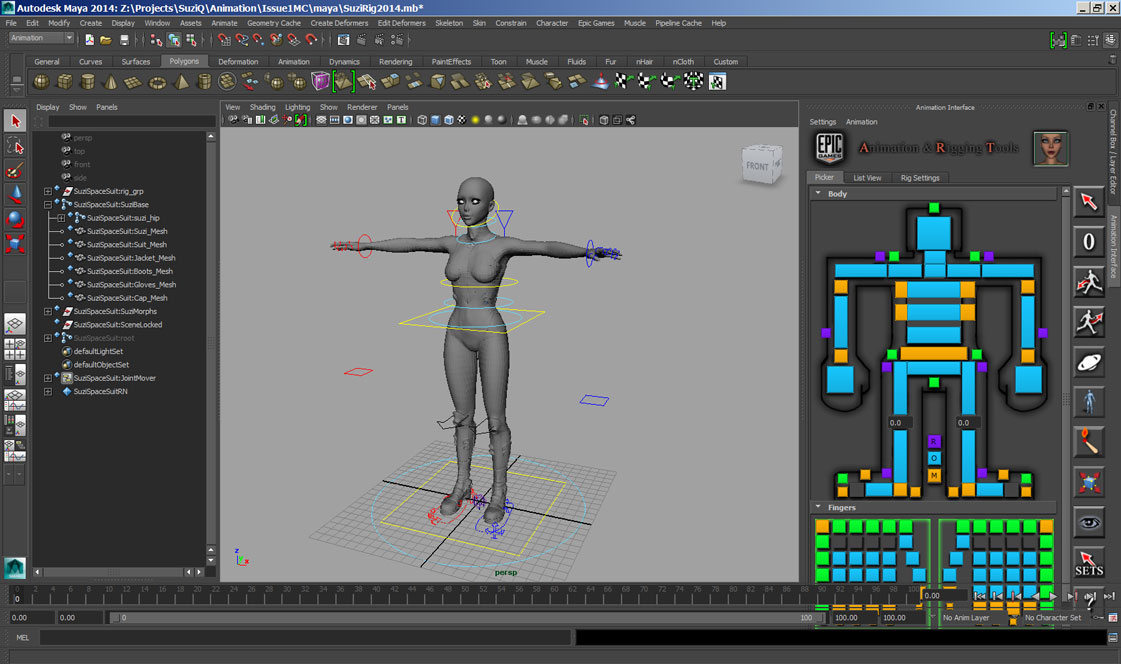1121x664 pixels.
Task: Create a polygon cube from the shelf
Action: click(x=64, y=81)
